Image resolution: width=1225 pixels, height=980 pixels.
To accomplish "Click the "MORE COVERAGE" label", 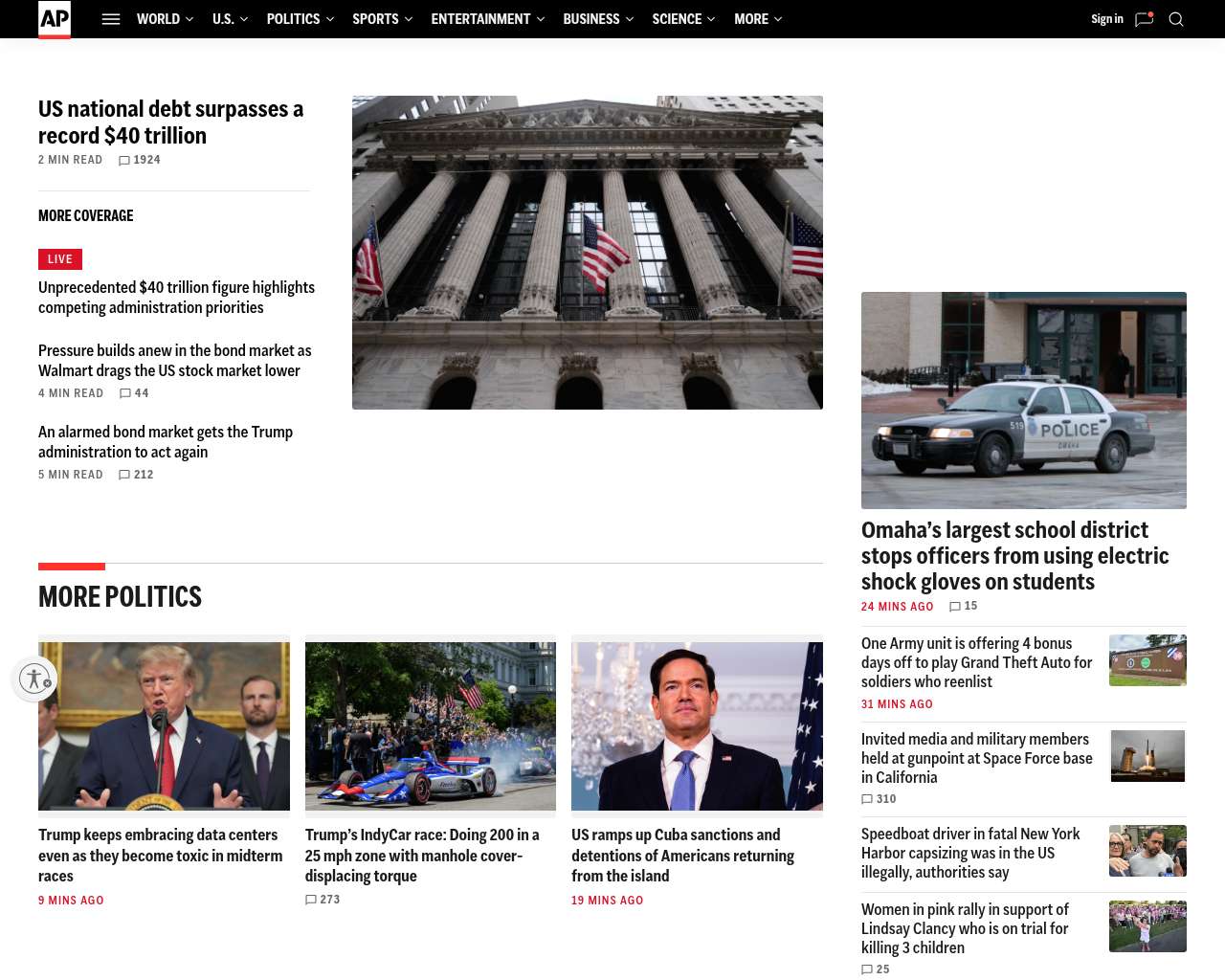I will coord(86,216).
